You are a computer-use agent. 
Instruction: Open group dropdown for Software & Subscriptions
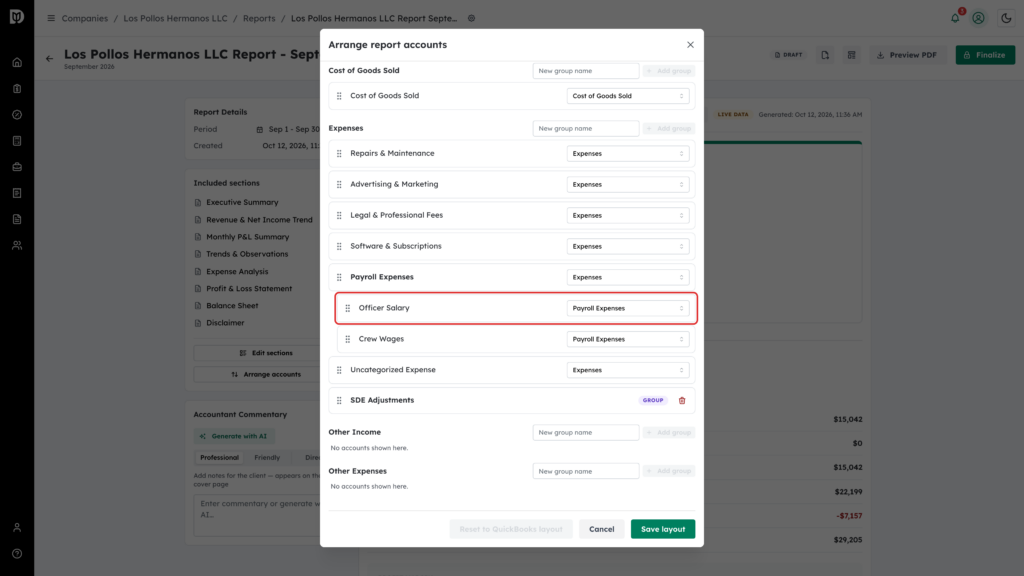[628, 246]
